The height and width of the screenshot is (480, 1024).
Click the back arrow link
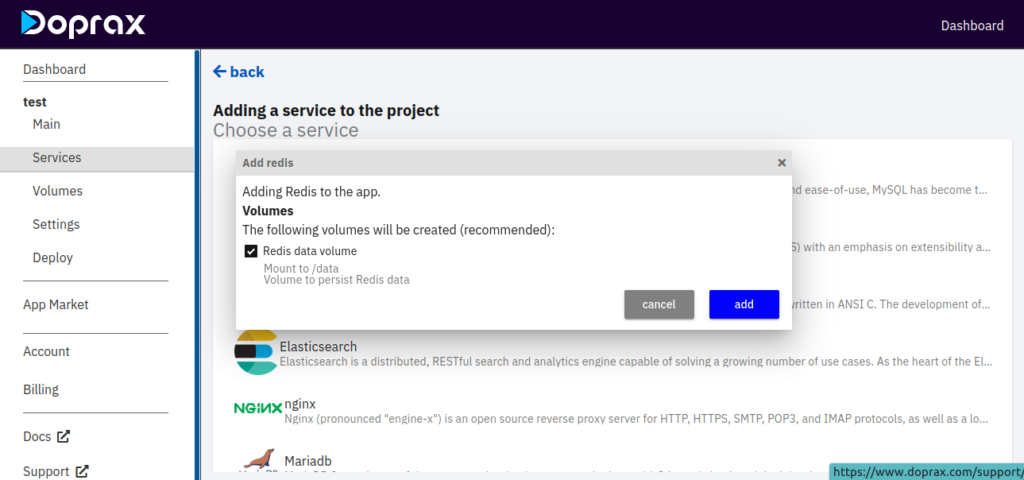(x=238, y=72)
